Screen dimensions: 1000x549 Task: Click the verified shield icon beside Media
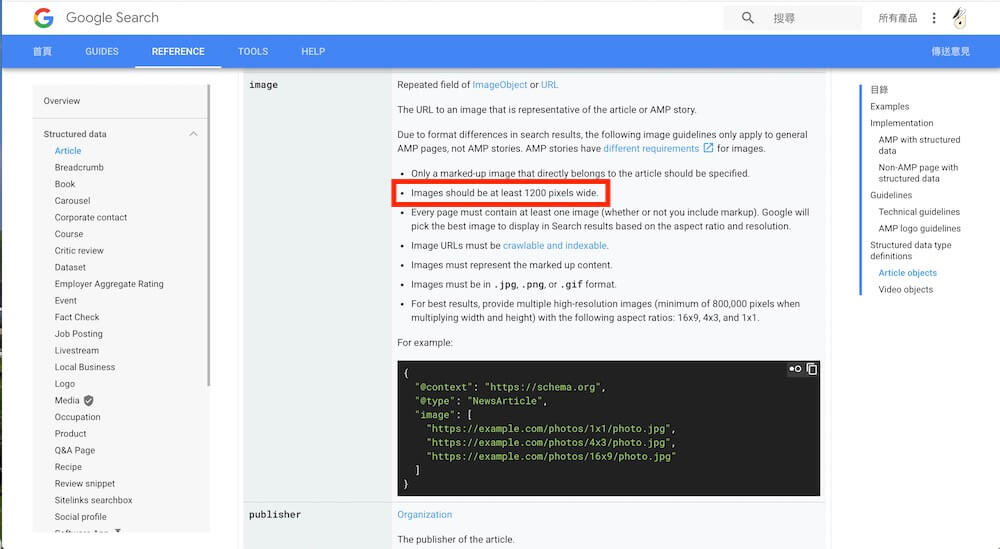89,400
